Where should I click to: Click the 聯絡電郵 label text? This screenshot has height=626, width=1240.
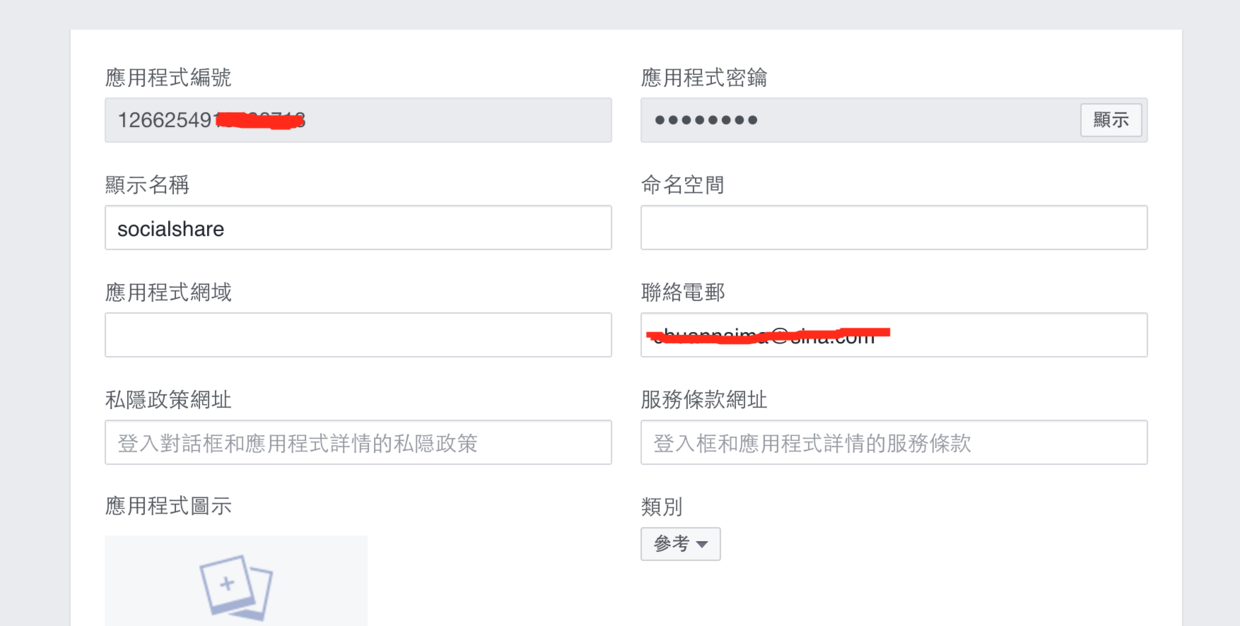[683, 292]
